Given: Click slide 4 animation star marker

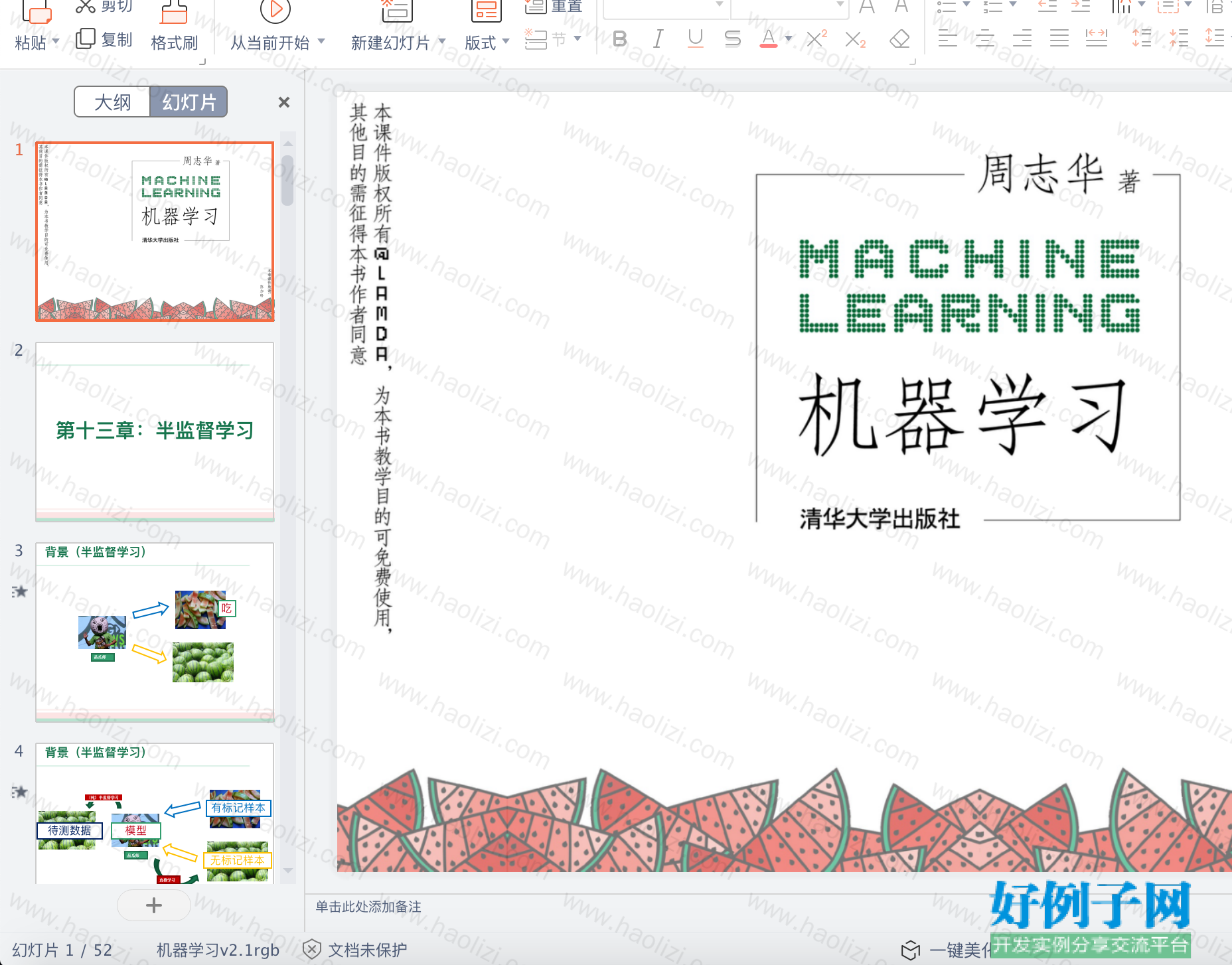Looking at the screenshot, I should (x=20, y=792).
